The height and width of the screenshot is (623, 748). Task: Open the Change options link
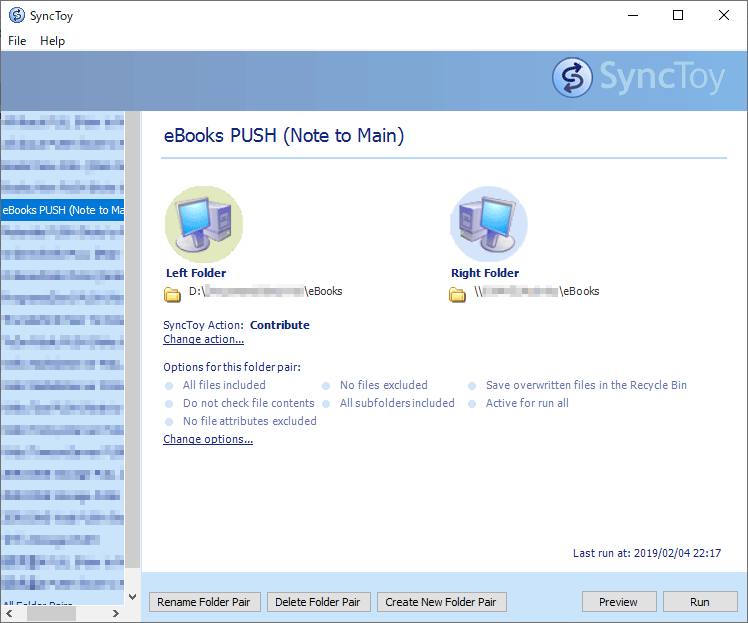coord(208,439)
